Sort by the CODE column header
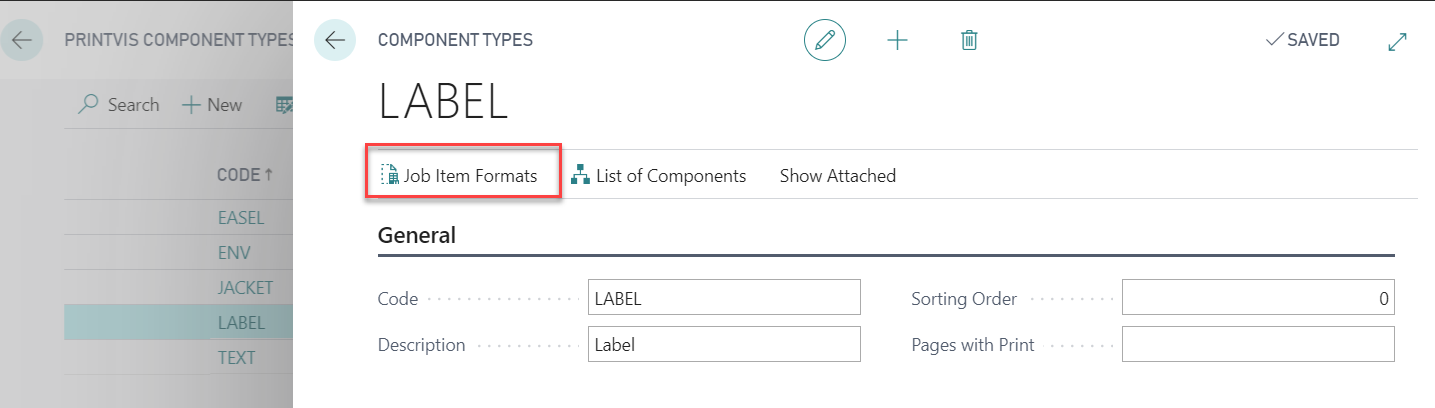Viewport: 1435px width, 408px height. tap(245, 175)
